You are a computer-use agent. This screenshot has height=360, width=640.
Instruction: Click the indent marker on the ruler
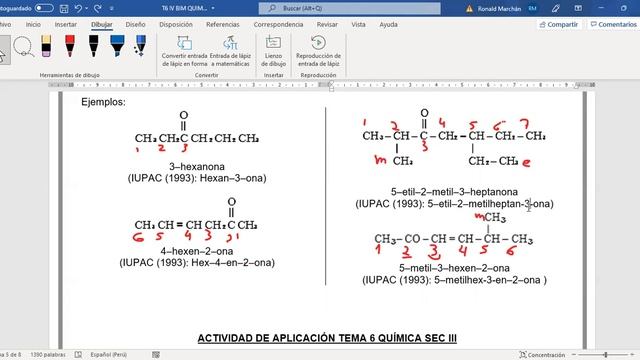331,85
